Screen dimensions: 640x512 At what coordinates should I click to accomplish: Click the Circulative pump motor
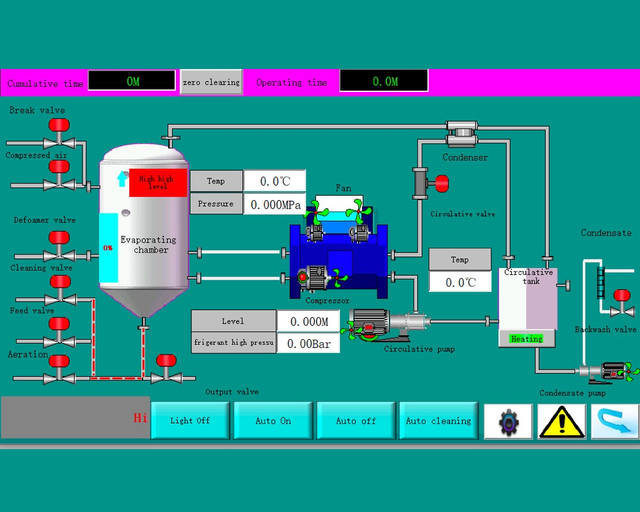pos(369,325)
